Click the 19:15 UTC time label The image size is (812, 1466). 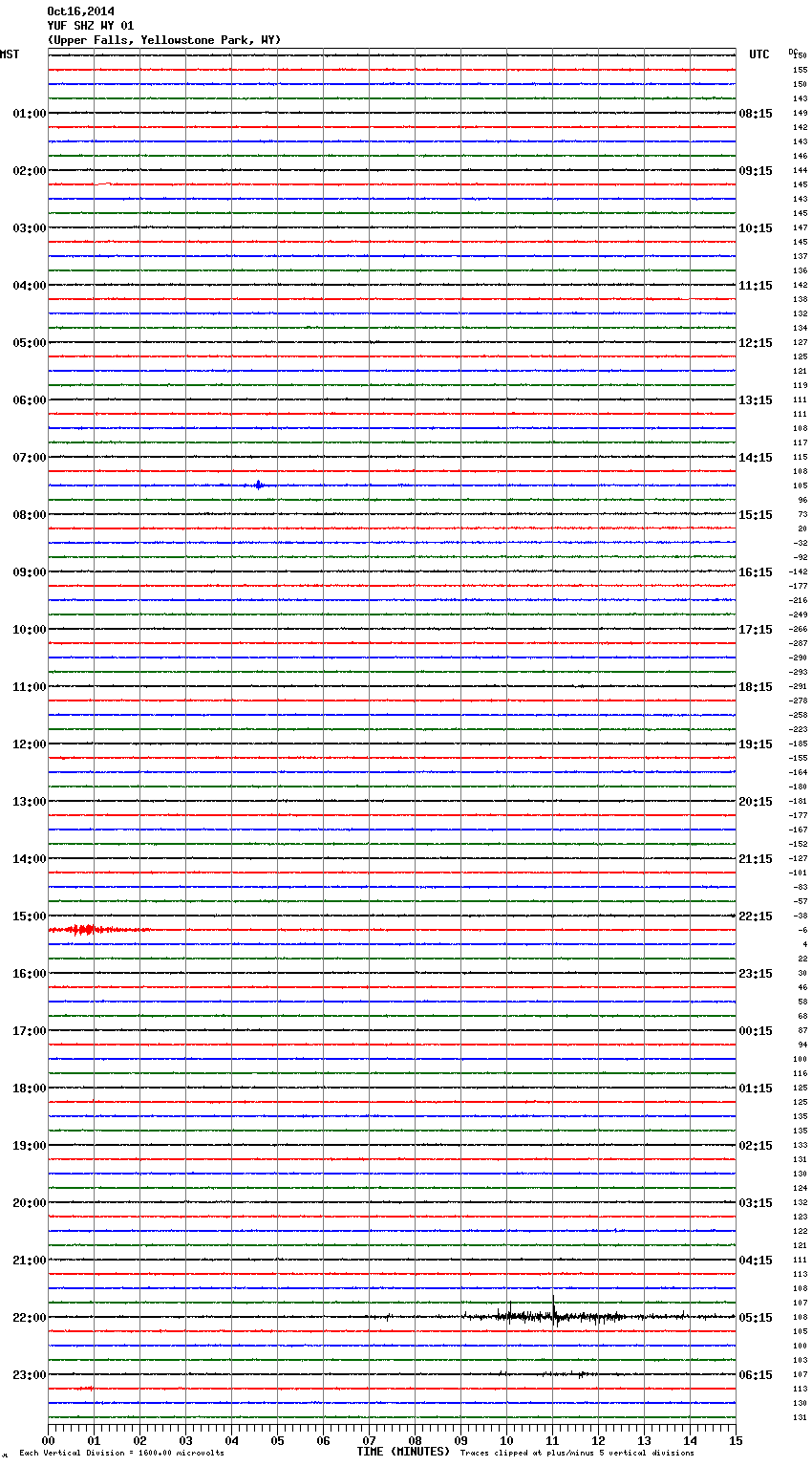point(756,744)
